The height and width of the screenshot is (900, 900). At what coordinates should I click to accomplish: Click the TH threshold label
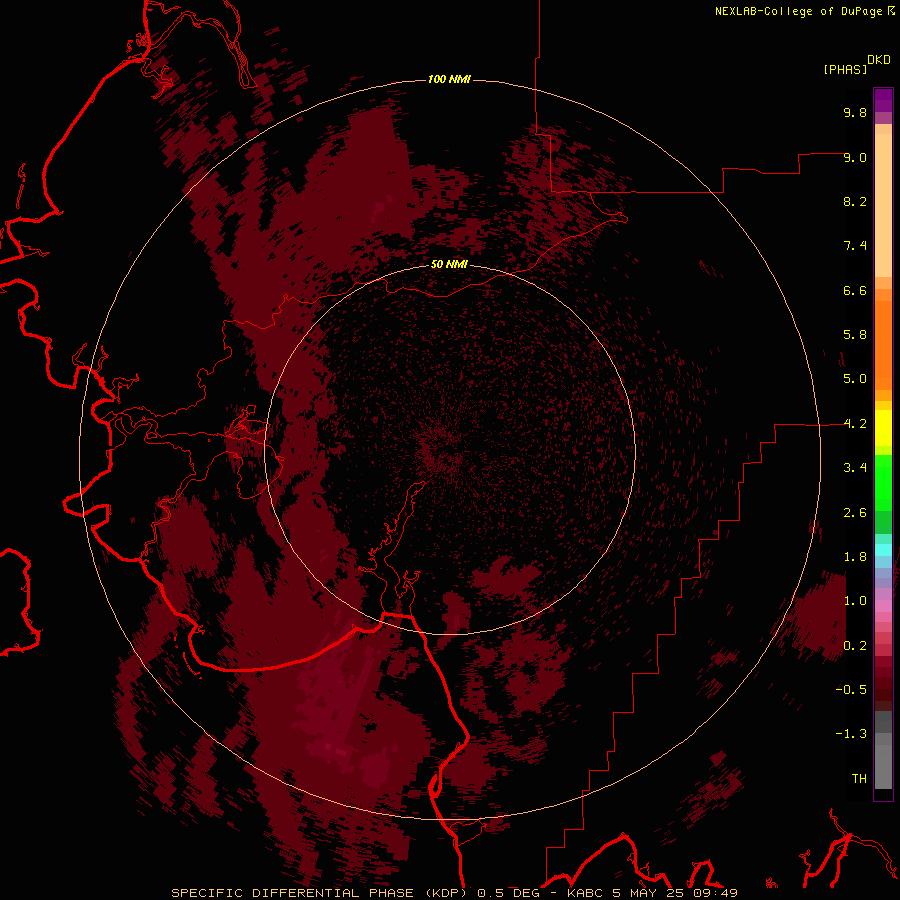pyautogui.click(x=859, y=779)
